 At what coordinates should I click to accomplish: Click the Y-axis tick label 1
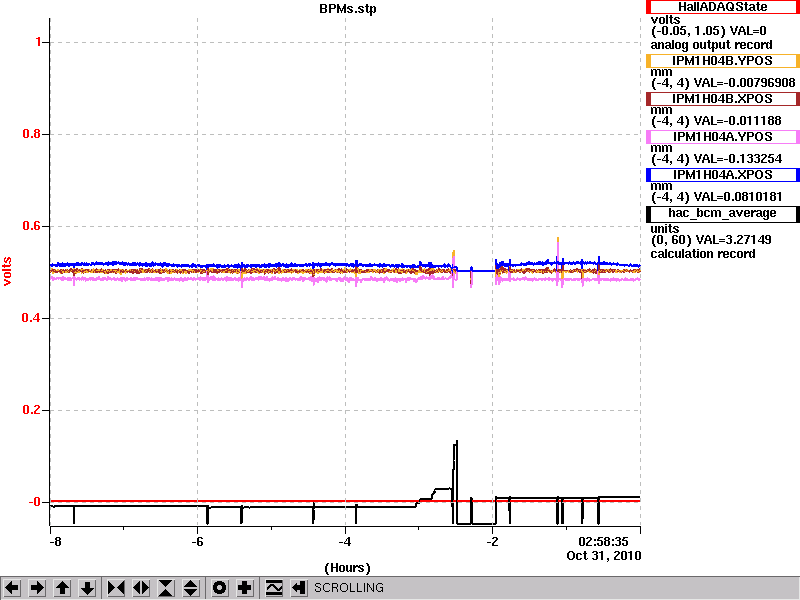click(38, 42)
